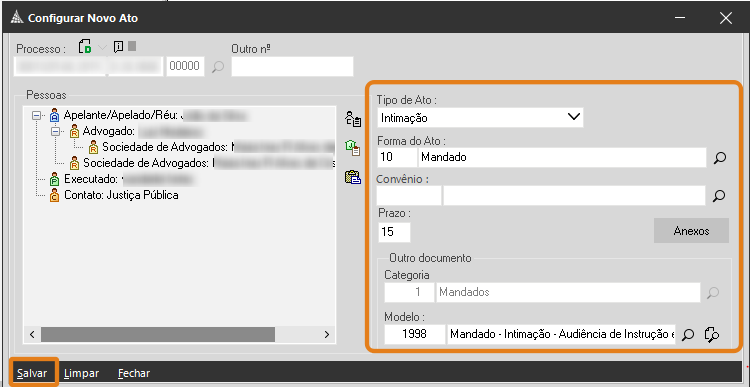The image size is (750, 387).
Task: Close the Configurar Novo Ato window
Action: tap(726, 18)
